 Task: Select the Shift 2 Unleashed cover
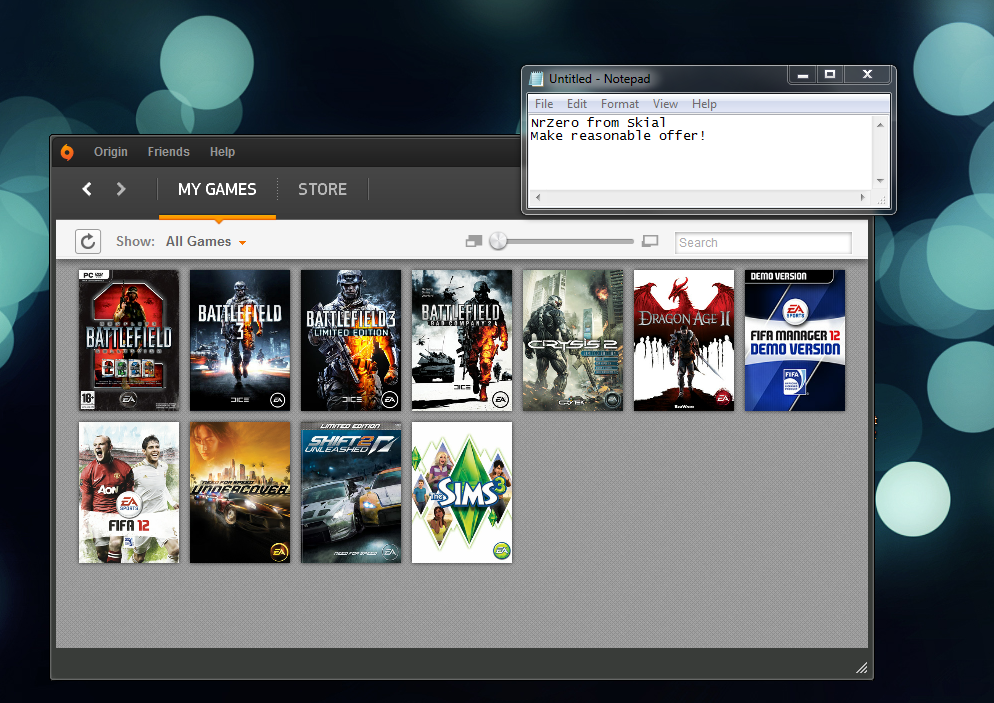(351, 493)
